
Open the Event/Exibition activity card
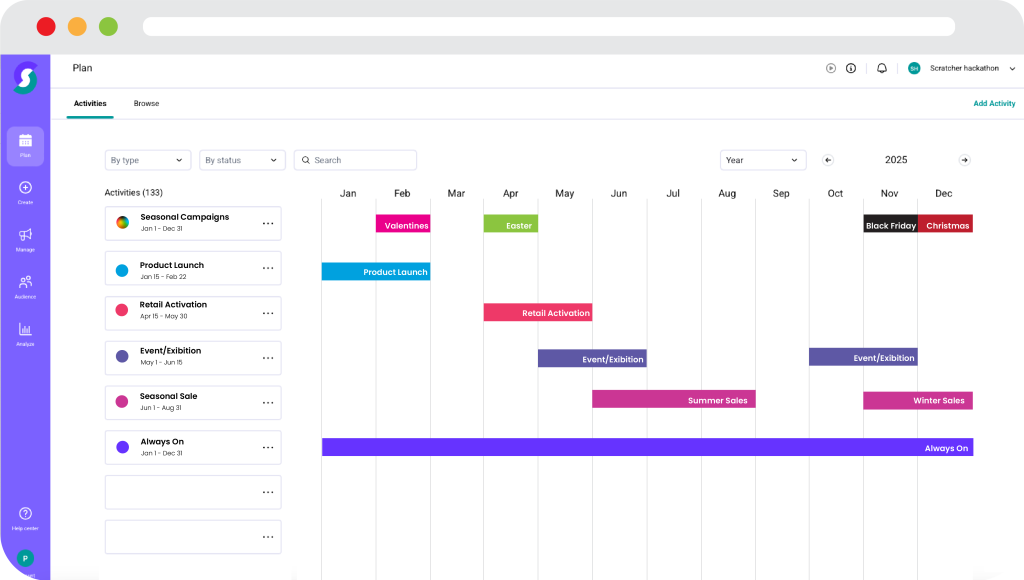[193, 358]
